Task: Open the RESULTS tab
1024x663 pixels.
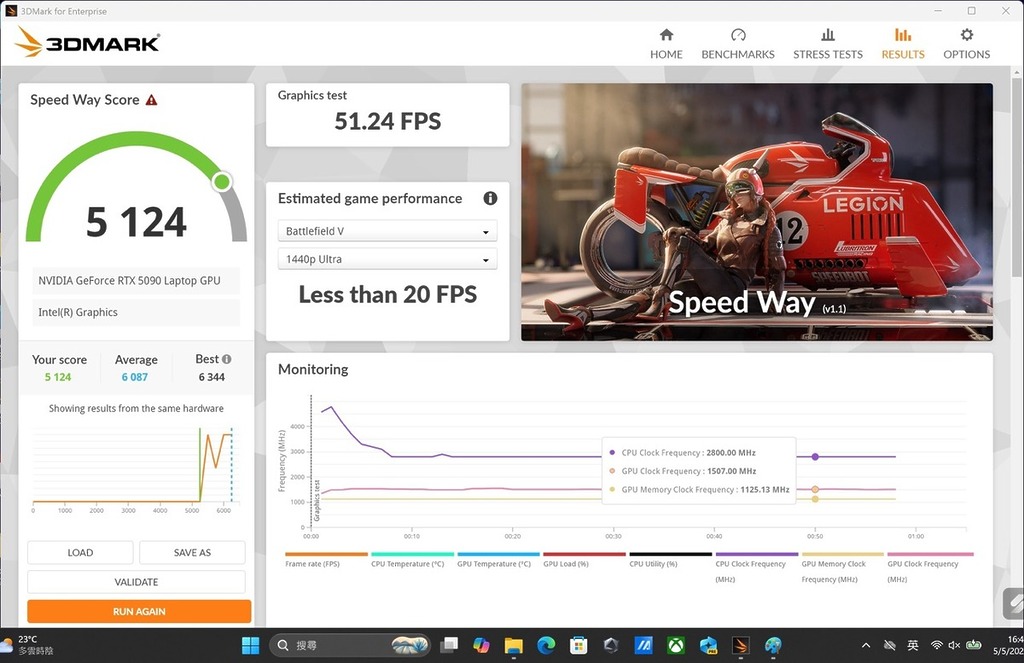Action: point(903,44)
